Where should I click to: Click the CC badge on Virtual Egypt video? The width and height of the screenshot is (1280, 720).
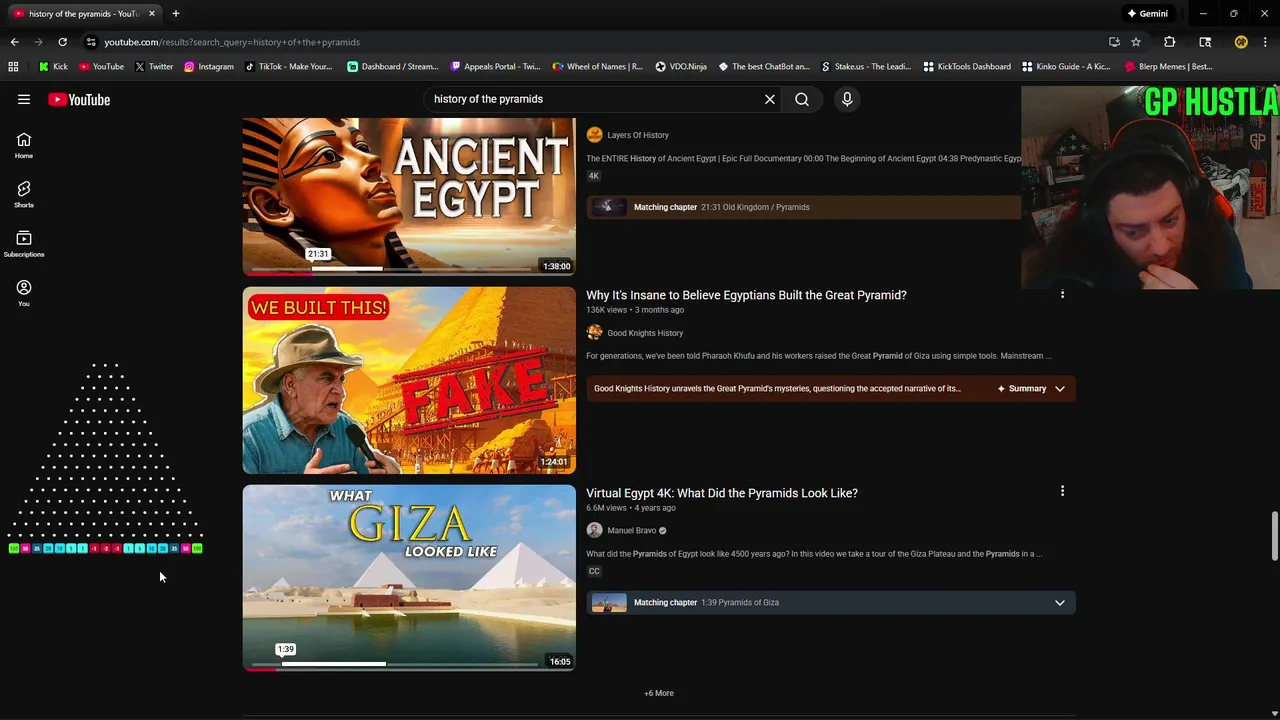pos(594,572)
